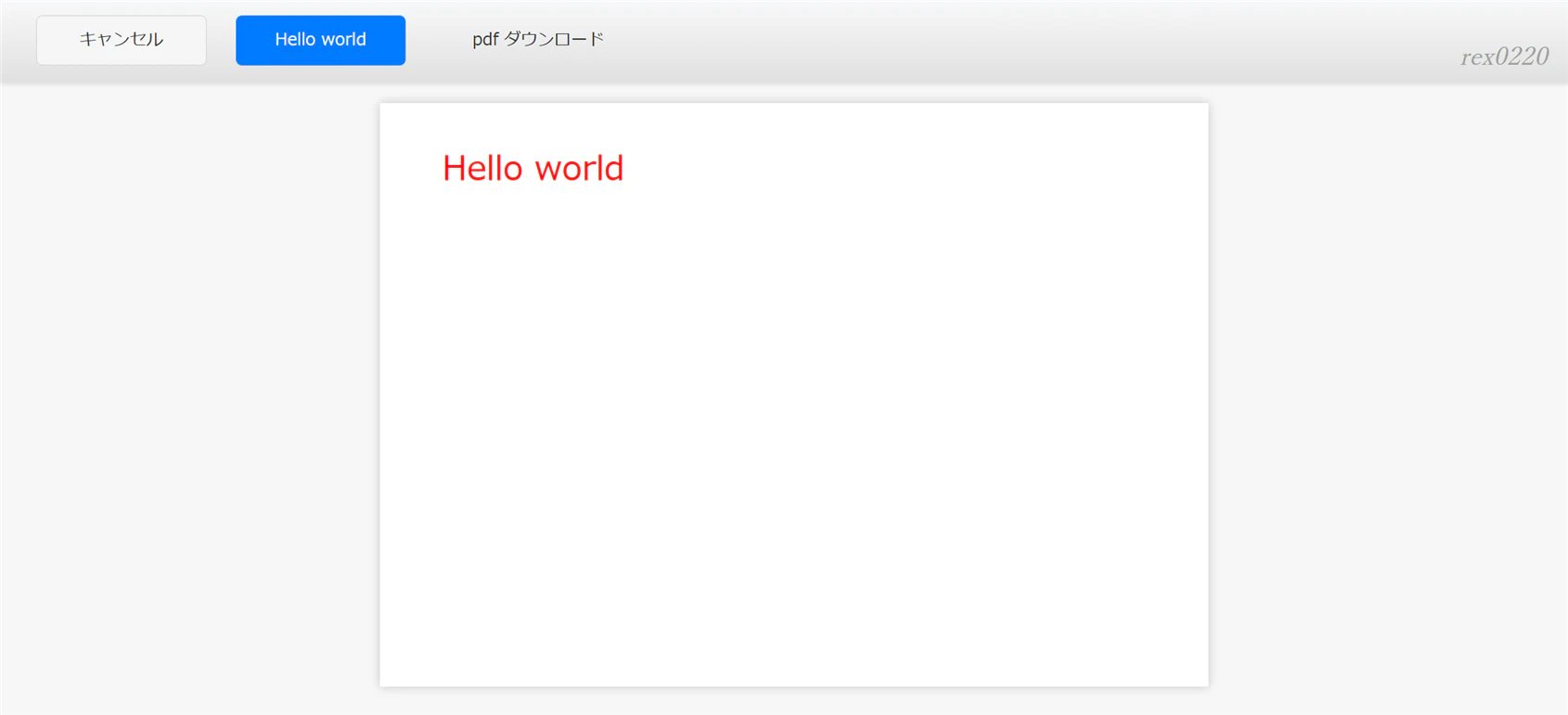Click the white PDF preview page
Screen dimensions: 1568x715
coord(794,394)
